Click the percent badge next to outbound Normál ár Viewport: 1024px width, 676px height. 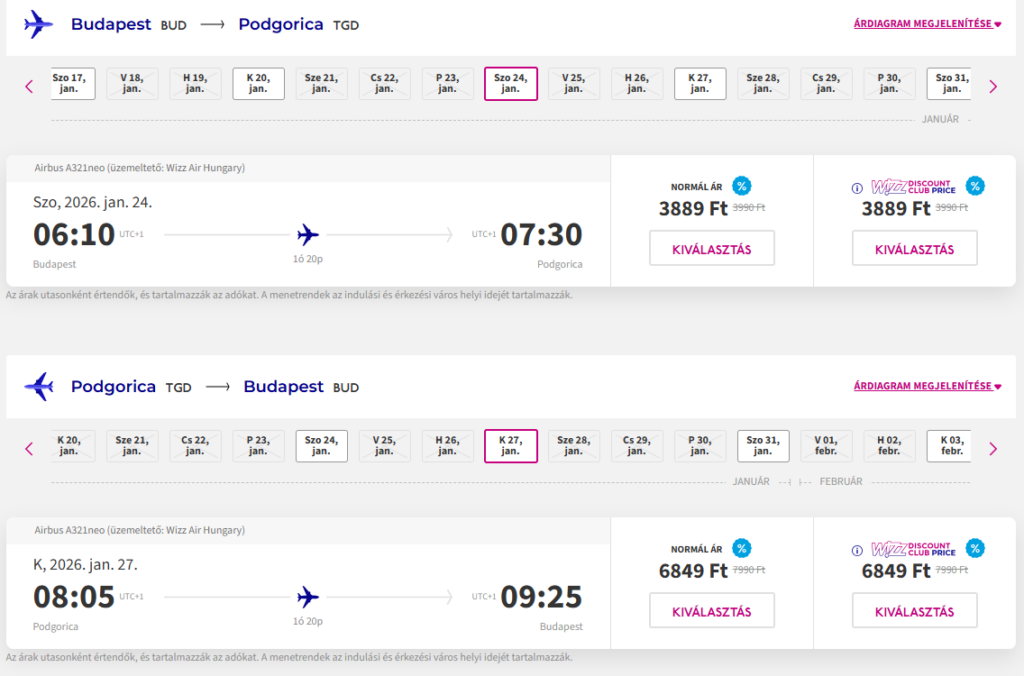[x=741, y=185]
